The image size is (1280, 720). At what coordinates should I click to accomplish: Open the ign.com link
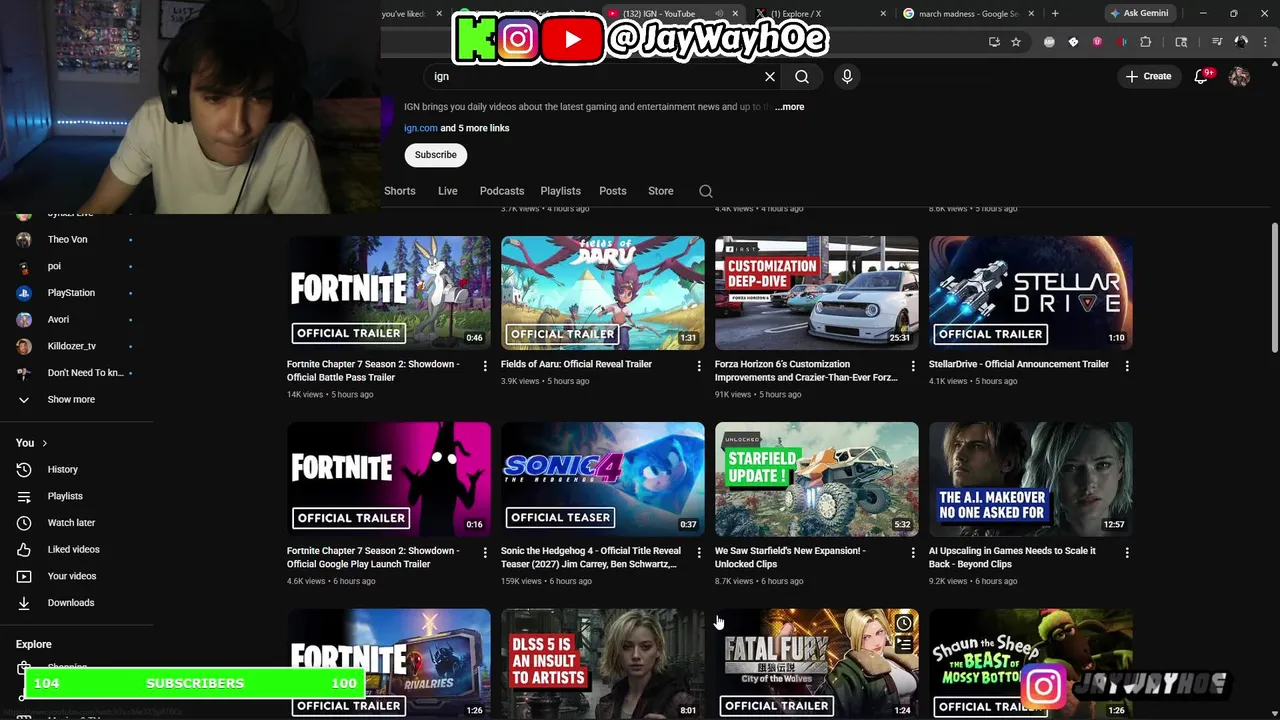click(421, 128)
